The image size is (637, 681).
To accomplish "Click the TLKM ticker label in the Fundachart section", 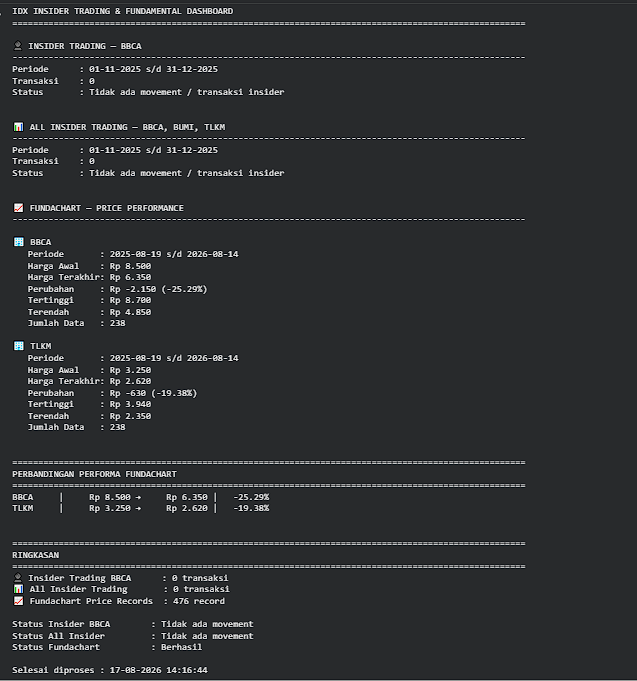I will (40, 346).
